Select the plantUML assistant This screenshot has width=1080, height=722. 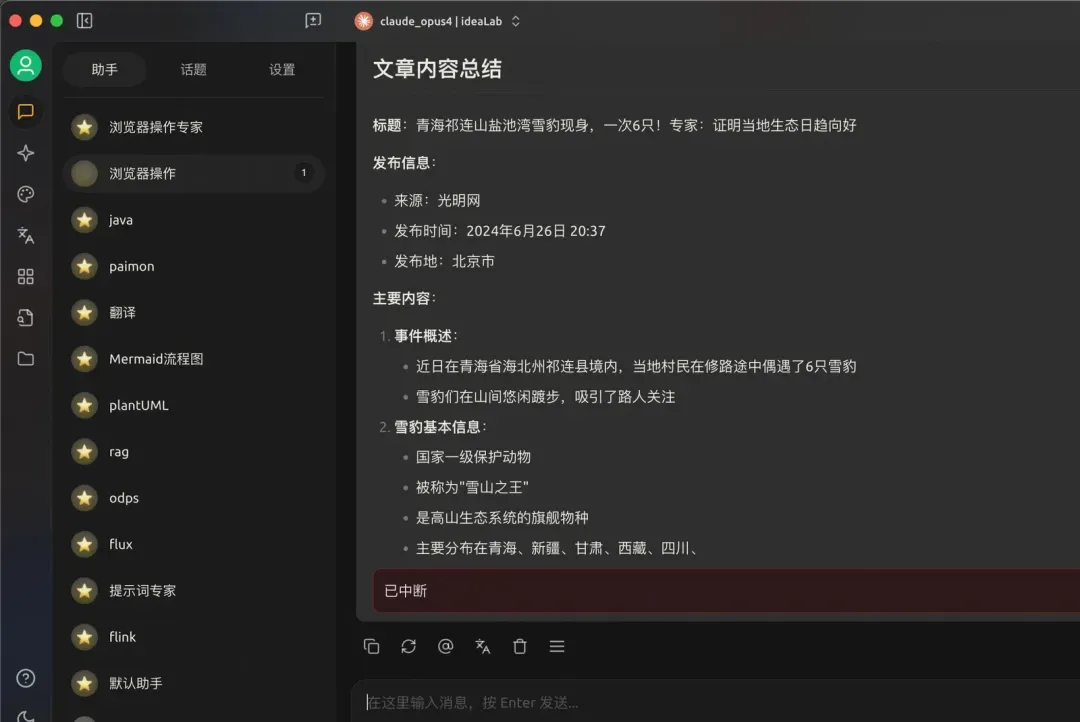(x=194, y=405)
